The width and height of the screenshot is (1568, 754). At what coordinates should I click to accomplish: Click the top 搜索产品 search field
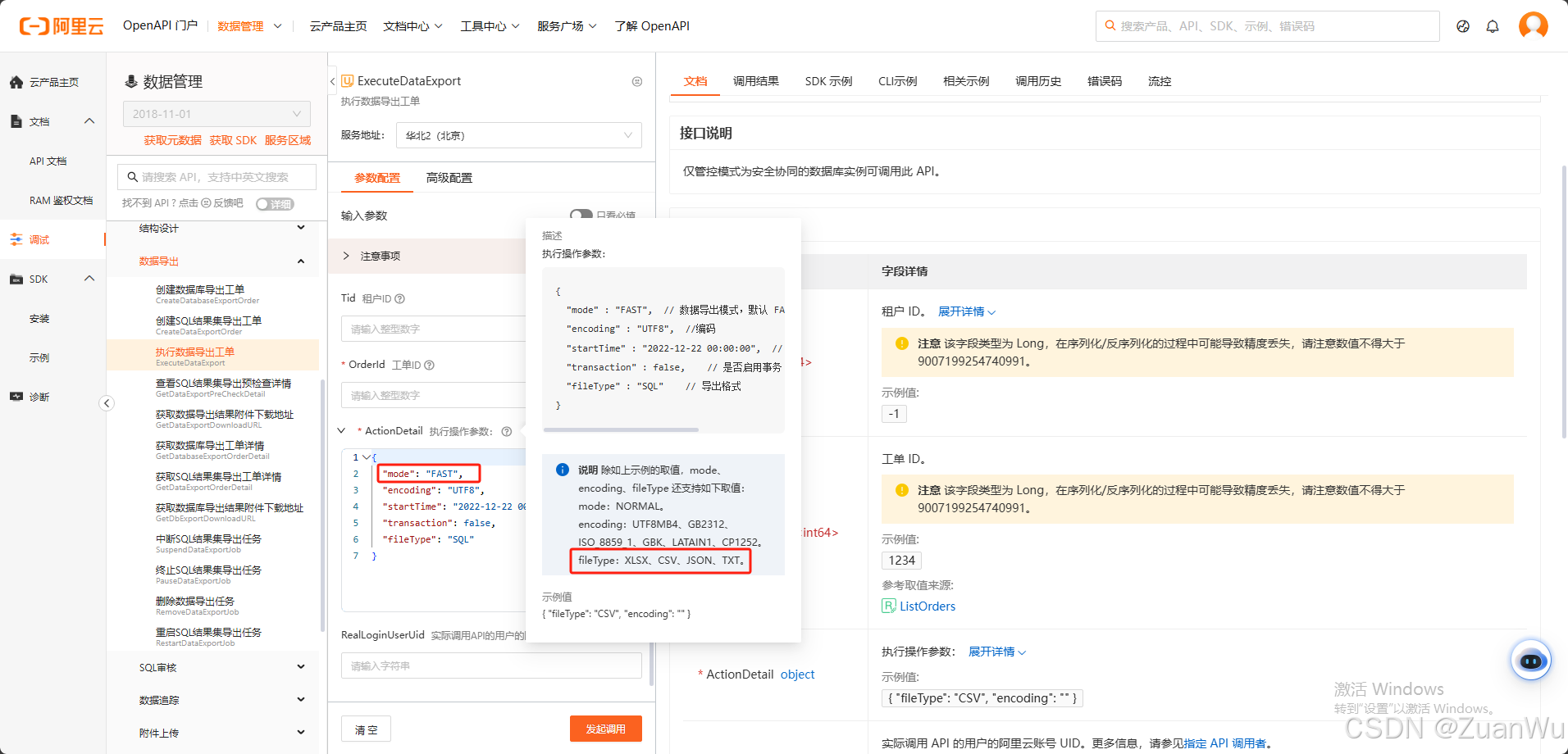[x=1267, y=26]
